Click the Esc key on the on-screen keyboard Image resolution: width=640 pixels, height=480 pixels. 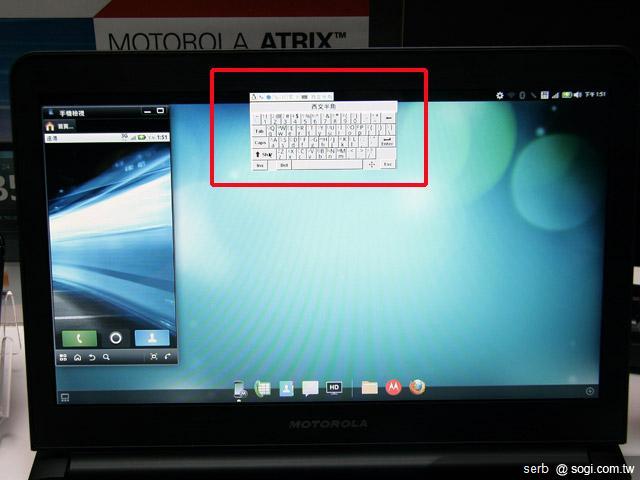point(387,164)
